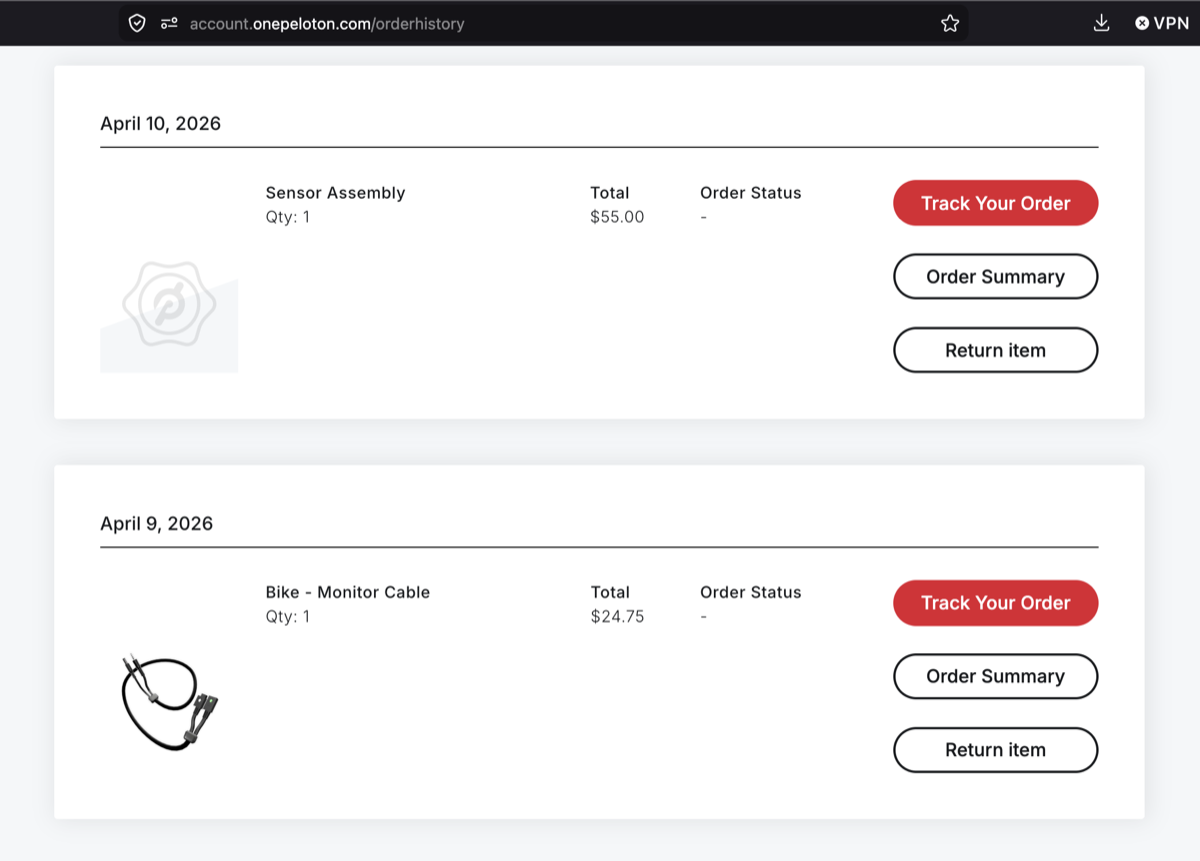Bookmark this page with the star icon
This screenshot has width=1200, height=861.
point(950,23)
